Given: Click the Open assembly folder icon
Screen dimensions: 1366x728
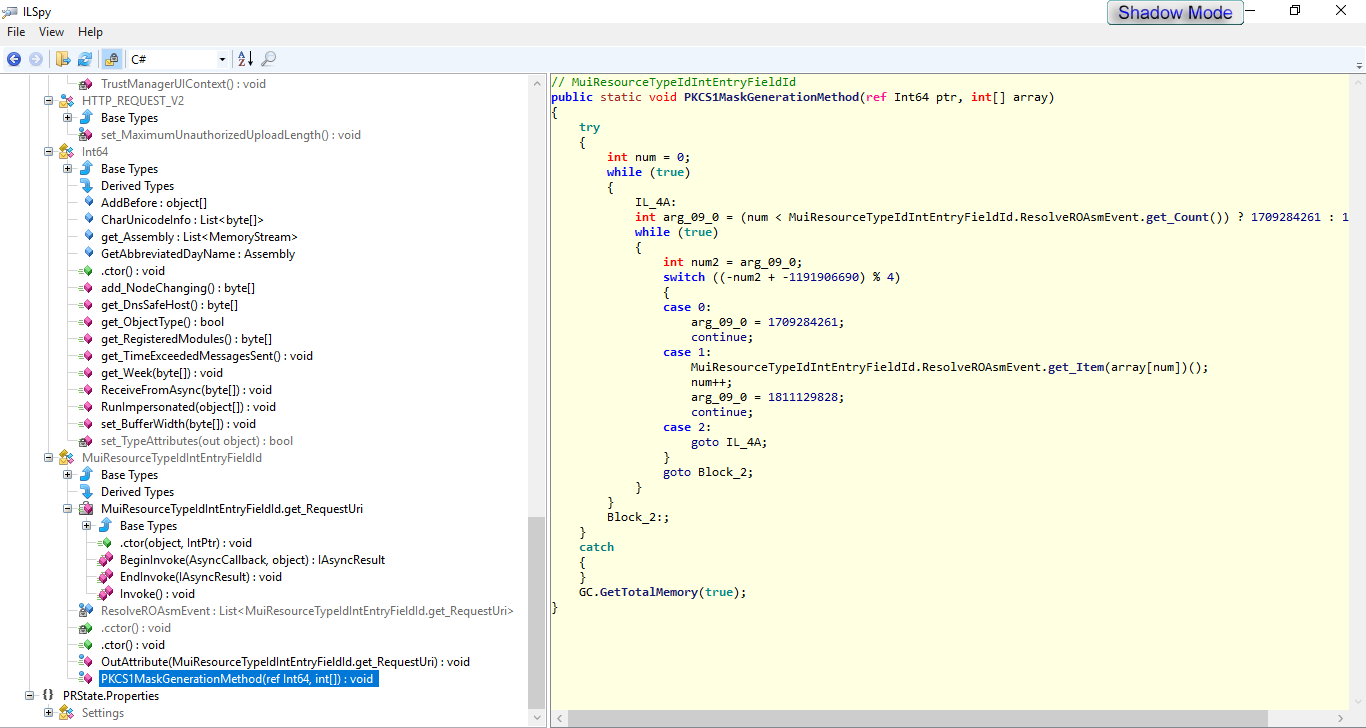Looking at the screenshot, I should pyautogui.click(x=63, y=59).
